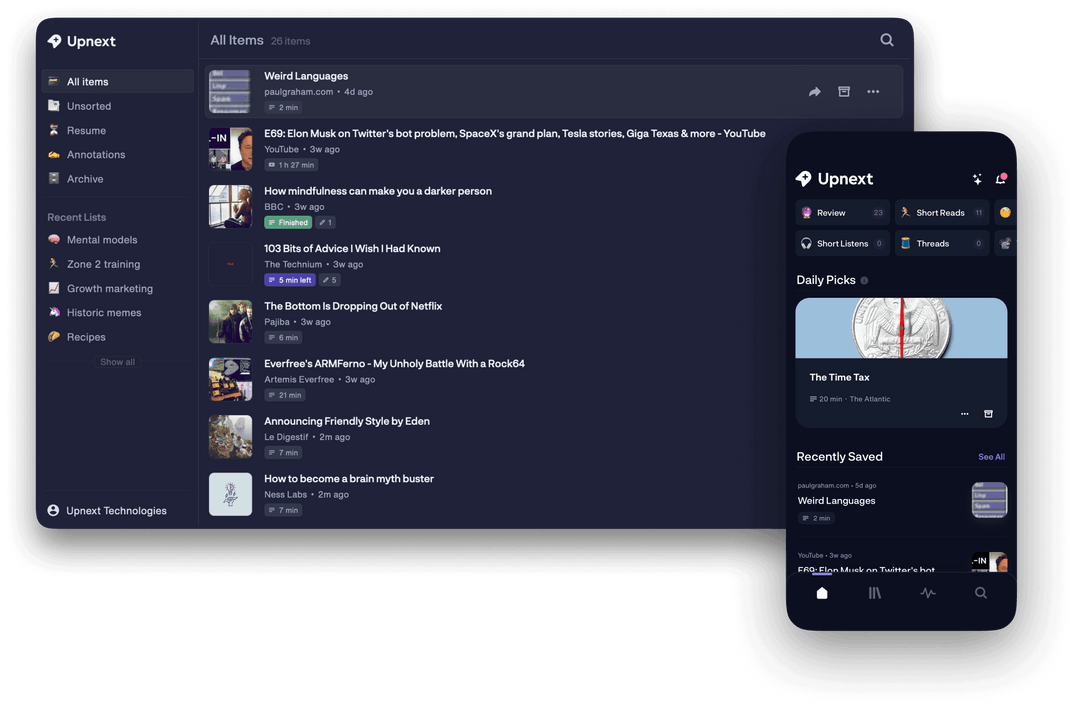Click the green Finished badge
This screenshot has width=1080, height=712.
click(x=288, y=222)
